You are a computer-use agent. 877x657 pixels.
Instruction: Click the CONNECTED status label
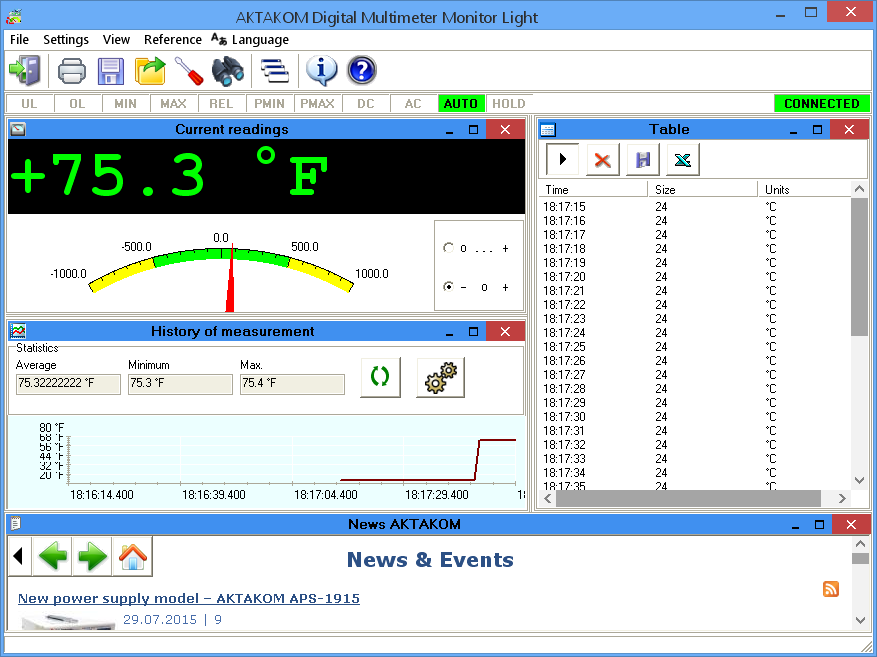(x=822, y=104)
